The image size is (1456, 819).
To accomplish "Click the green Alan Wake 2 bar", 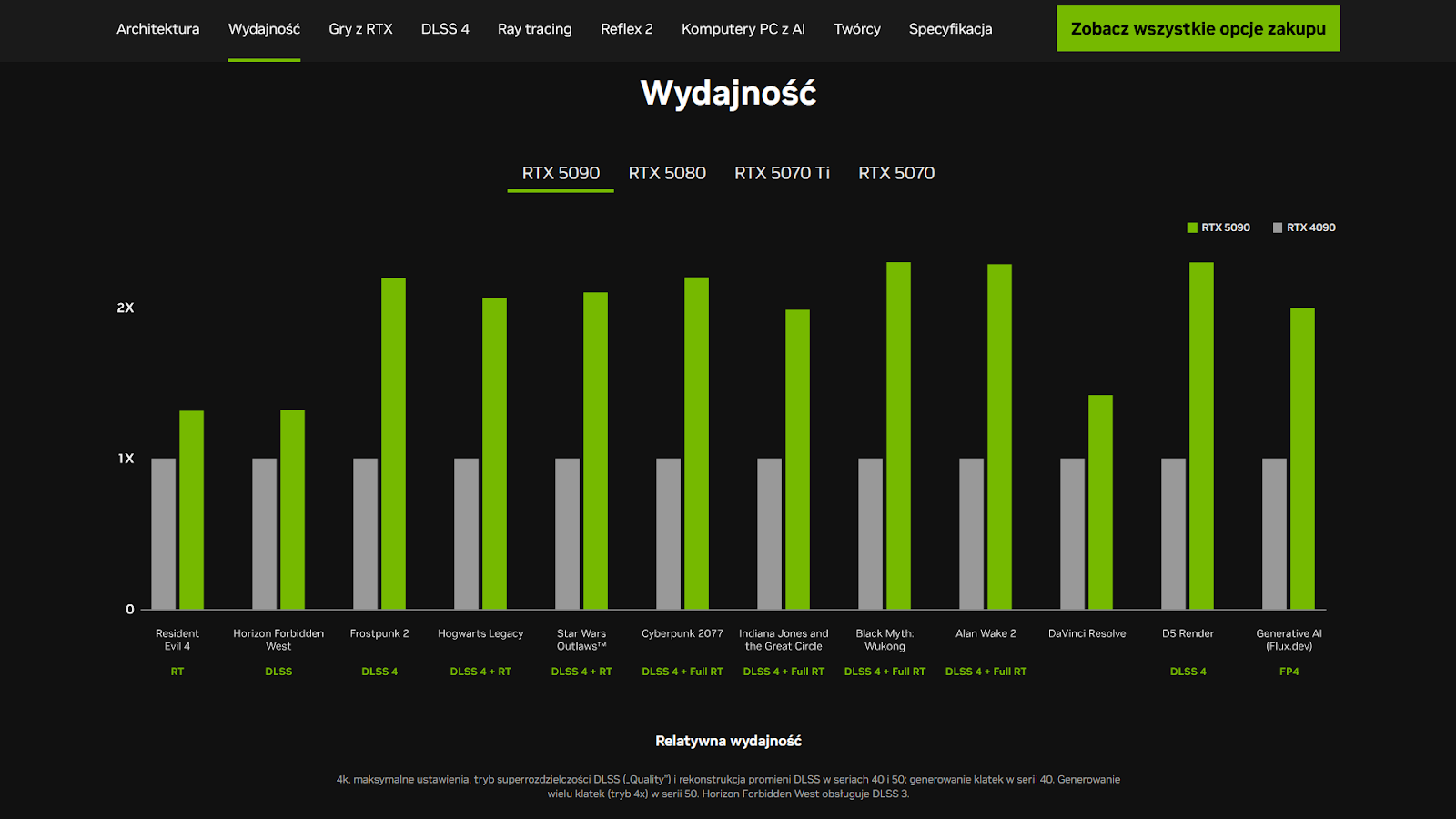I will [x=999, y=437].
